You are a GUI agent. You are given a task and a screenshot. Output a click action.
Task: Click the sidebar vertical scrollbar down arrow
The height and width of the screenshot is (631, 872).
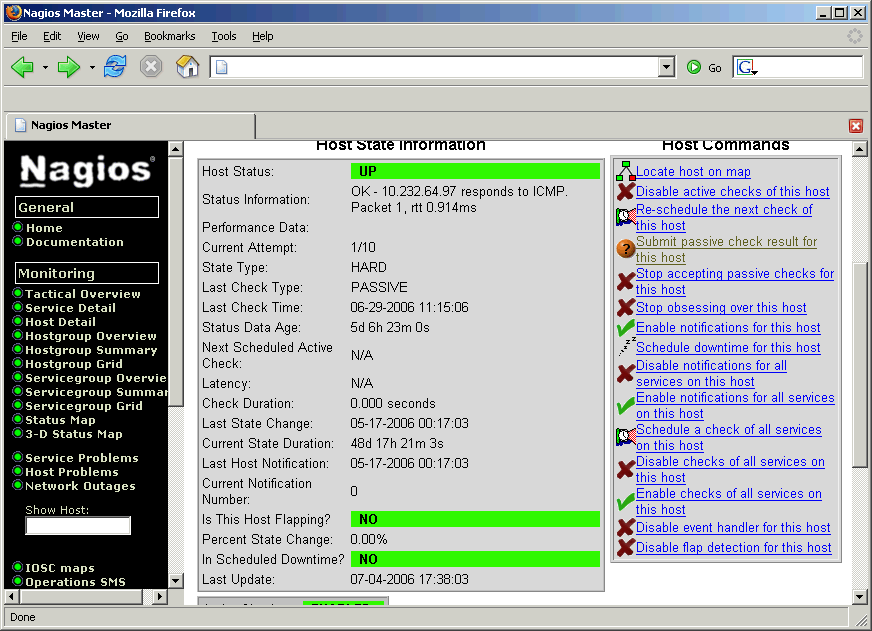(175, 581)
